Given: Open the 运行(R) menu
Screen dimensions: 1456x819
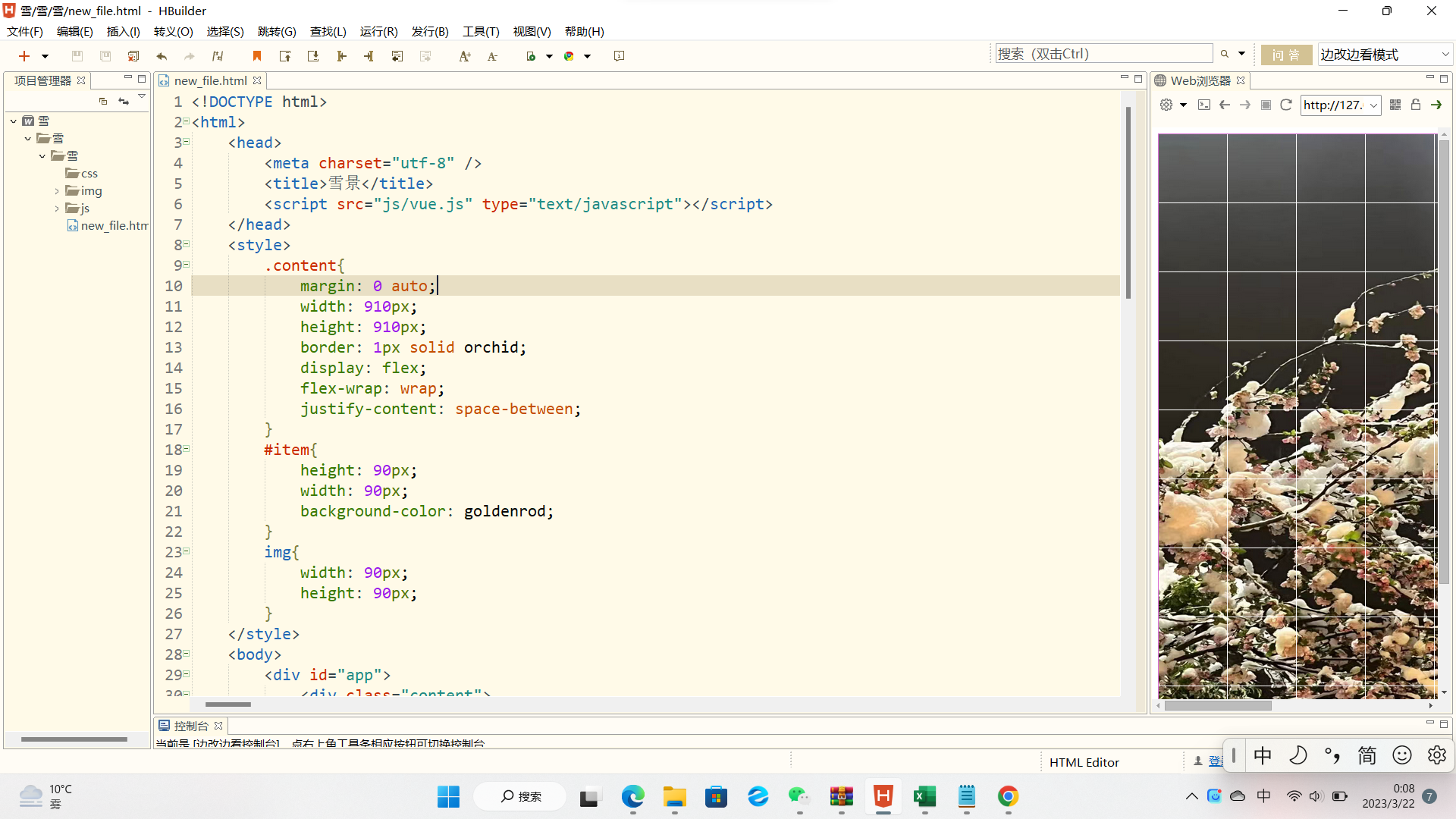Looking at the screenshot, I should [x=378, y=32].
